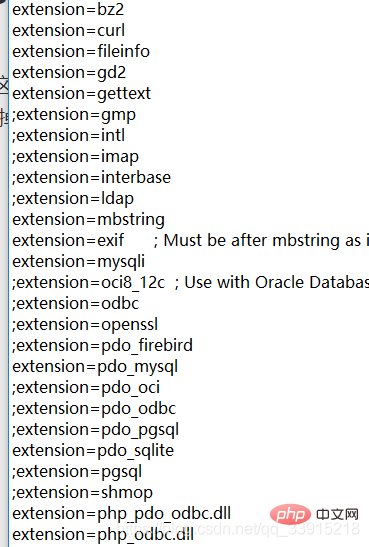Click on extension=gettext entry
This screenshot has height=547, width=369.
82,93
